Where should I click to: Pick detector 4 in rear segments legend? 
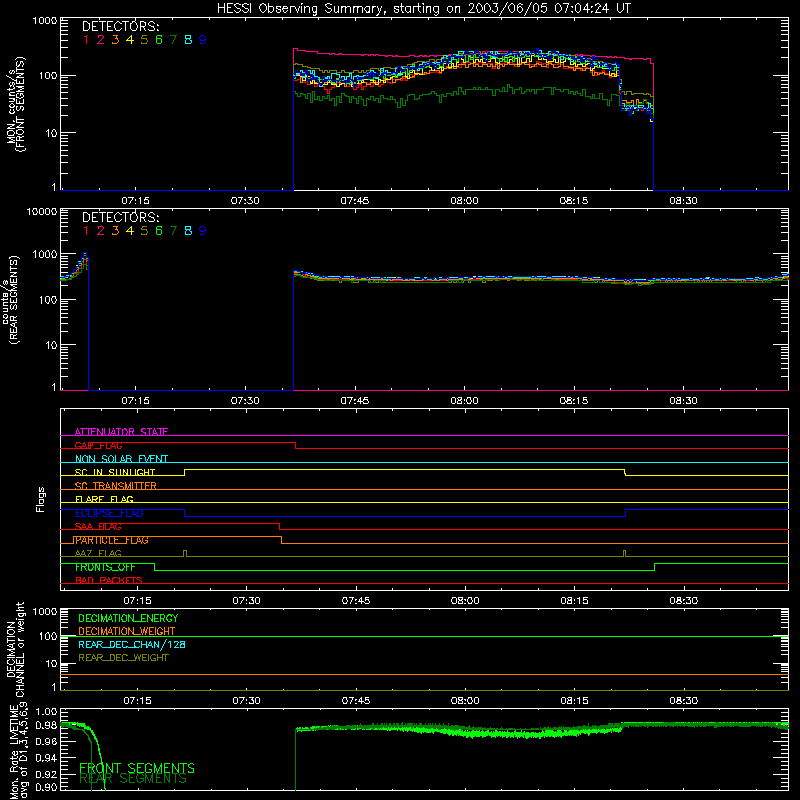pos(130,231)
